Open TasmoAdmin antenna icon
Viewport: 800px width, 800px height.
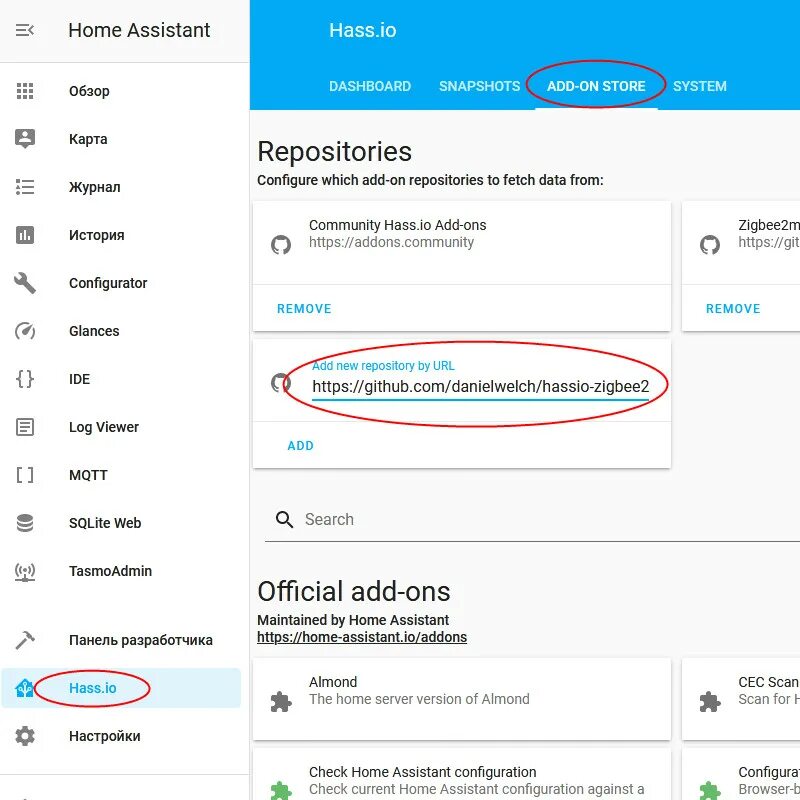[x=24, y=571]
